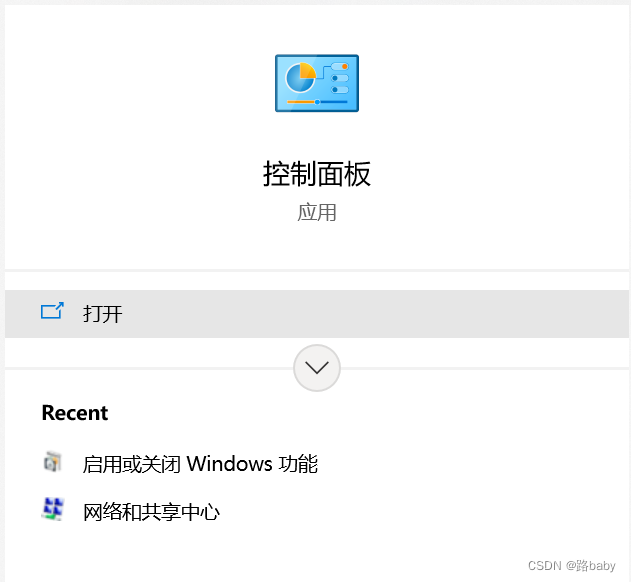Viewport: 631px width, 582px height.
Task: Click the Recent section heading
Action: coord(75,413)
